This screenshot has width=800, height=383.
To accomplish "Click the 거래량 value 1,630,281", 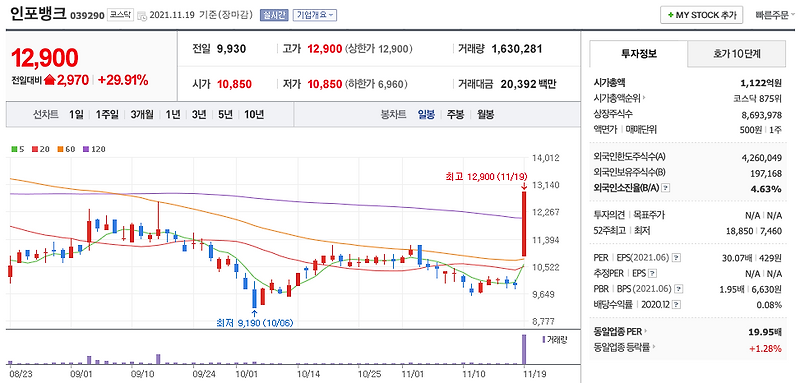I will point(517,49).
